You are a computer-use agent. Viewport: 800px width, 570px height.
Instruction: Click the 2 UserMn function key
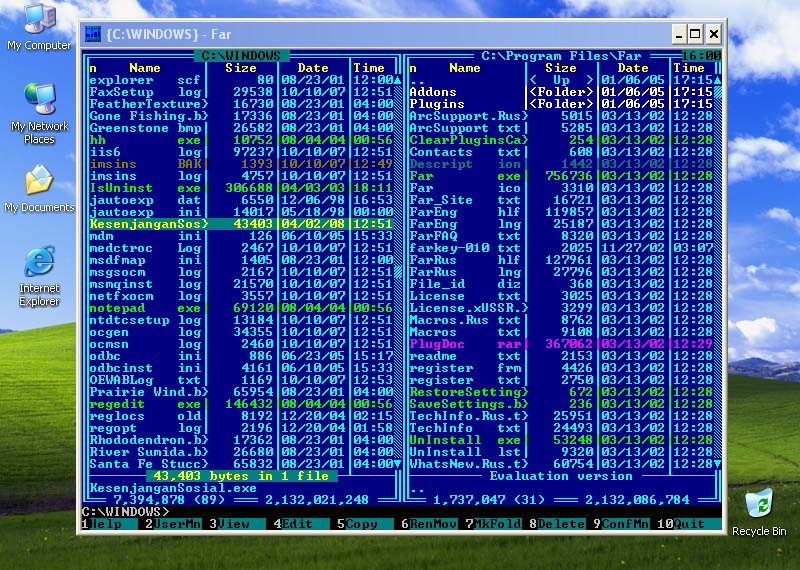173,524
